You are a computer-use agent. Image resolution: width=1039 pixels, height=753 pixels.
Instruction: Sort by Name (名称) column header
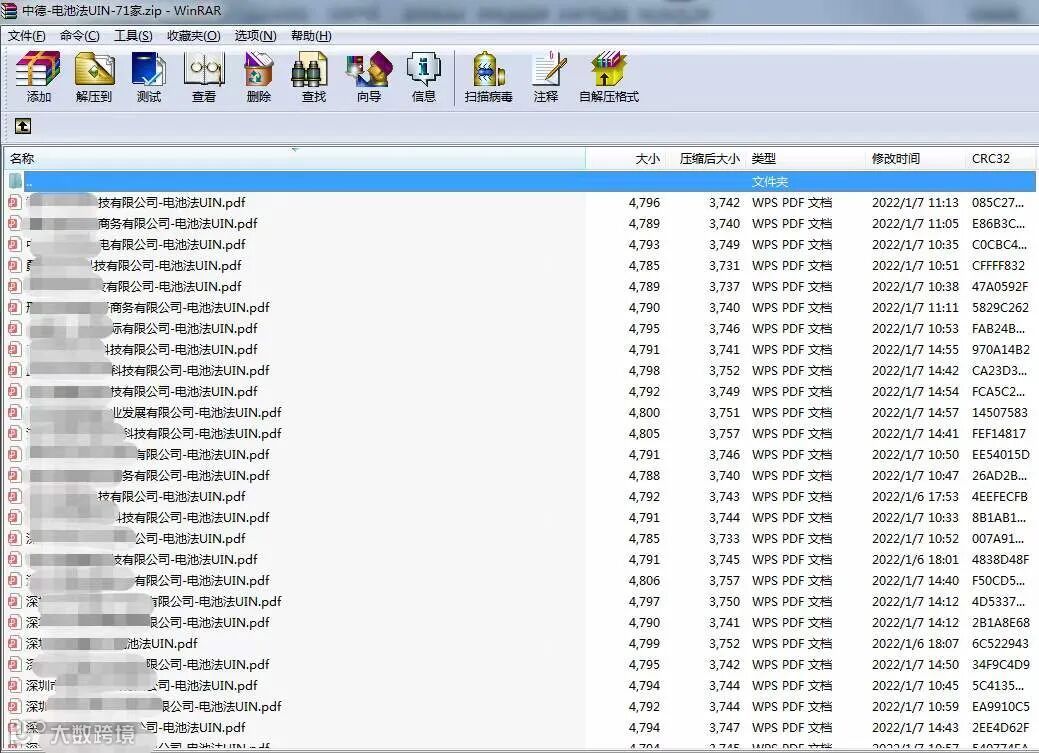[x=295, y=158]
